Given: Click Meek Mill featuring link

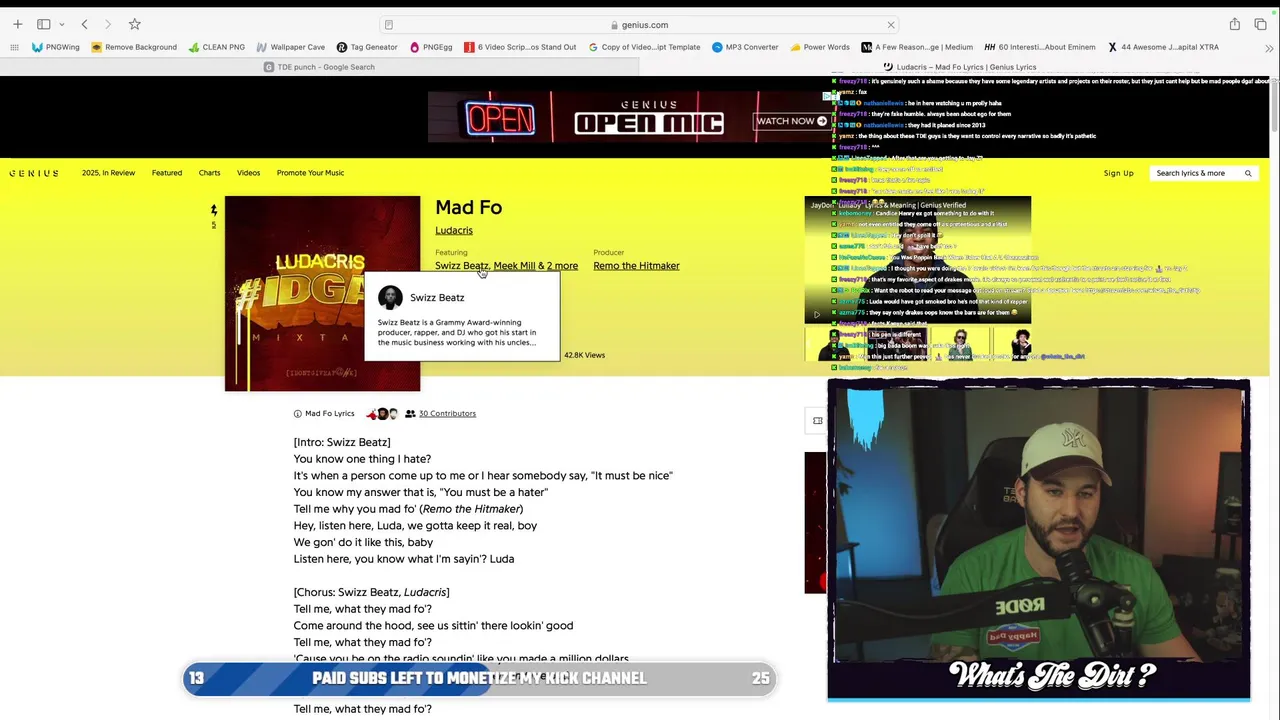Looking at the screenshot, I should point(514,266).
